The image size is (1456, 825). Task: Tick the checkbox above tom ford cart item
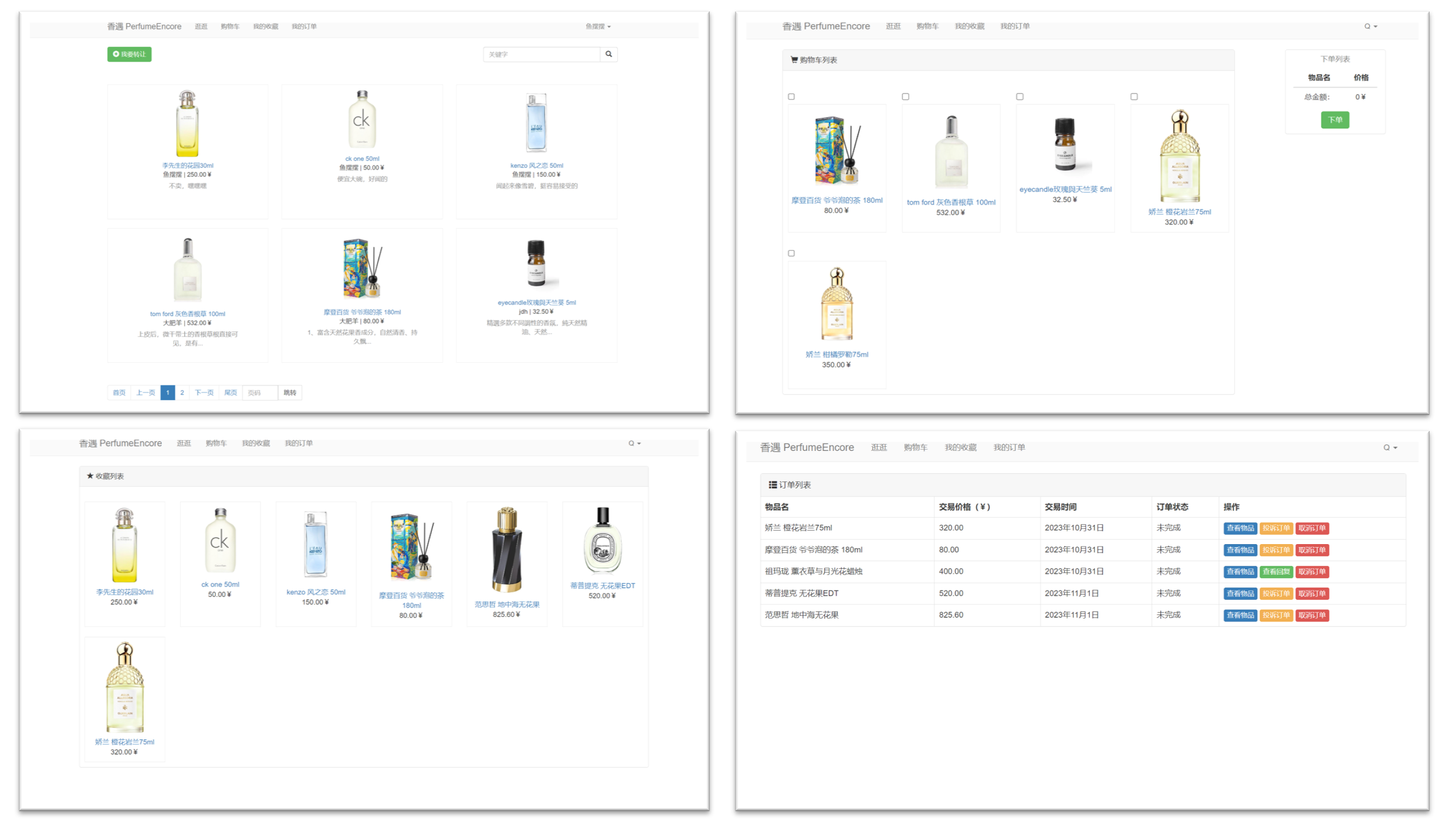[x=905, y=97]
